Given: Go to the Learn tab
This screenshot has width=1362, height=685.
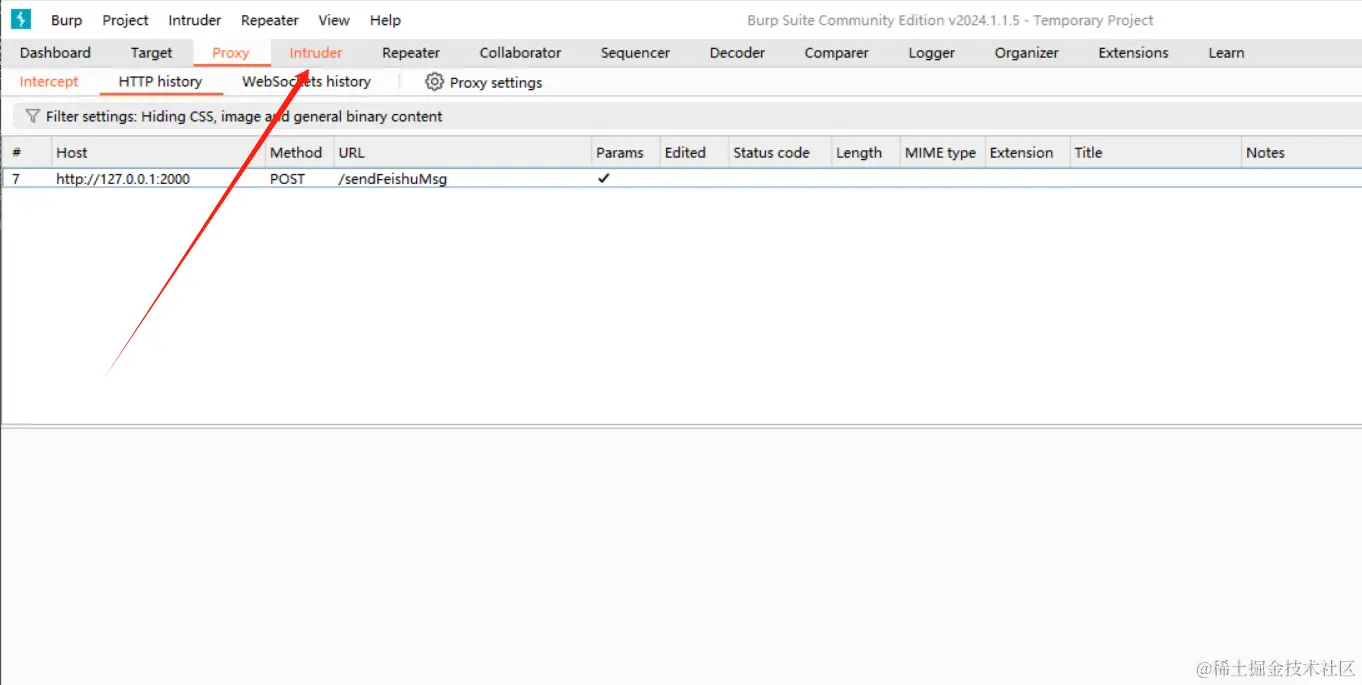Looking at the screenshot, I should (x=1226, y=53).
